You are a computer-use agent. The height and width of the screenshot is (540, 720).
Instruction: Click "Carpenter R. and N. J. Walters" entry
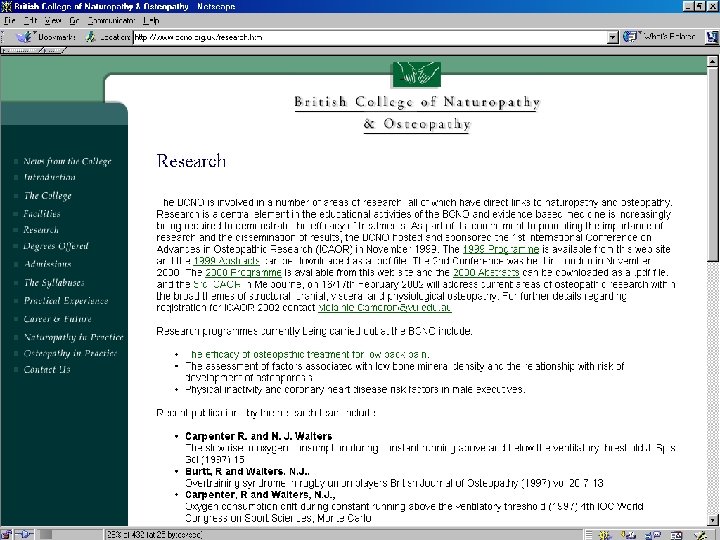tap(259, 436)
